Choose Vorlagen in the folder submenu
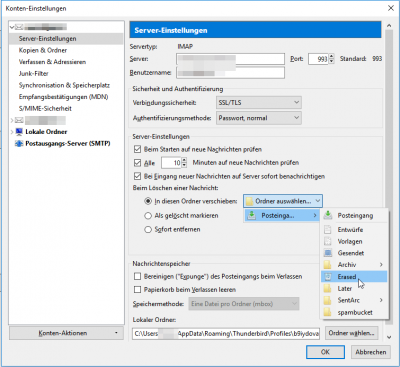 point(354,241)
